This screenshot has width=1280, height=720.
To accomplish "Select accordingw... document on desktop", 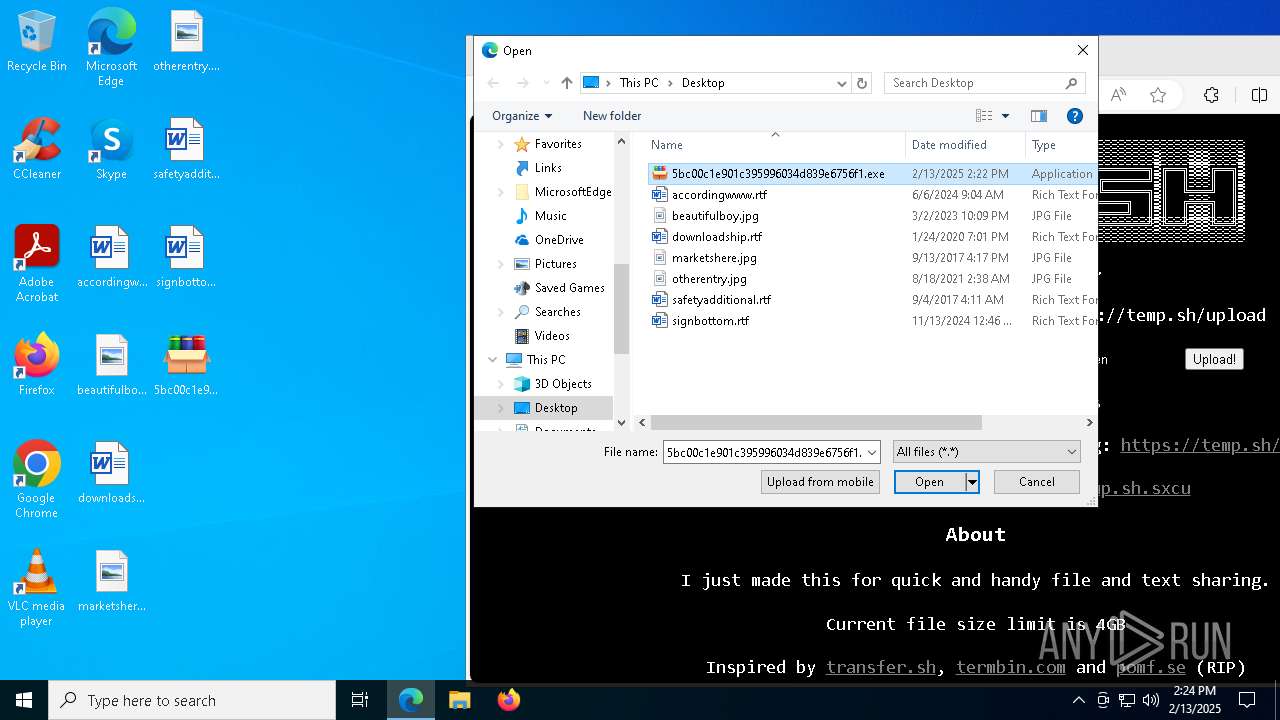I will click(x=111, y=258).
